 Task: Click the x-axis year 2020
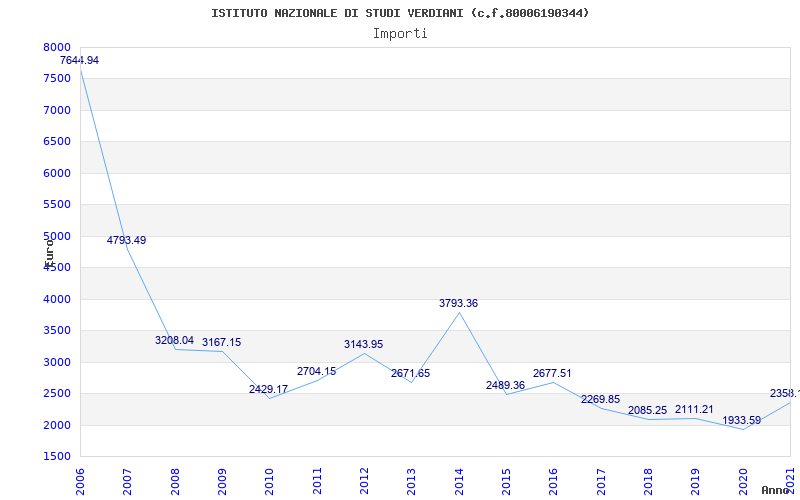click(743, 482)
